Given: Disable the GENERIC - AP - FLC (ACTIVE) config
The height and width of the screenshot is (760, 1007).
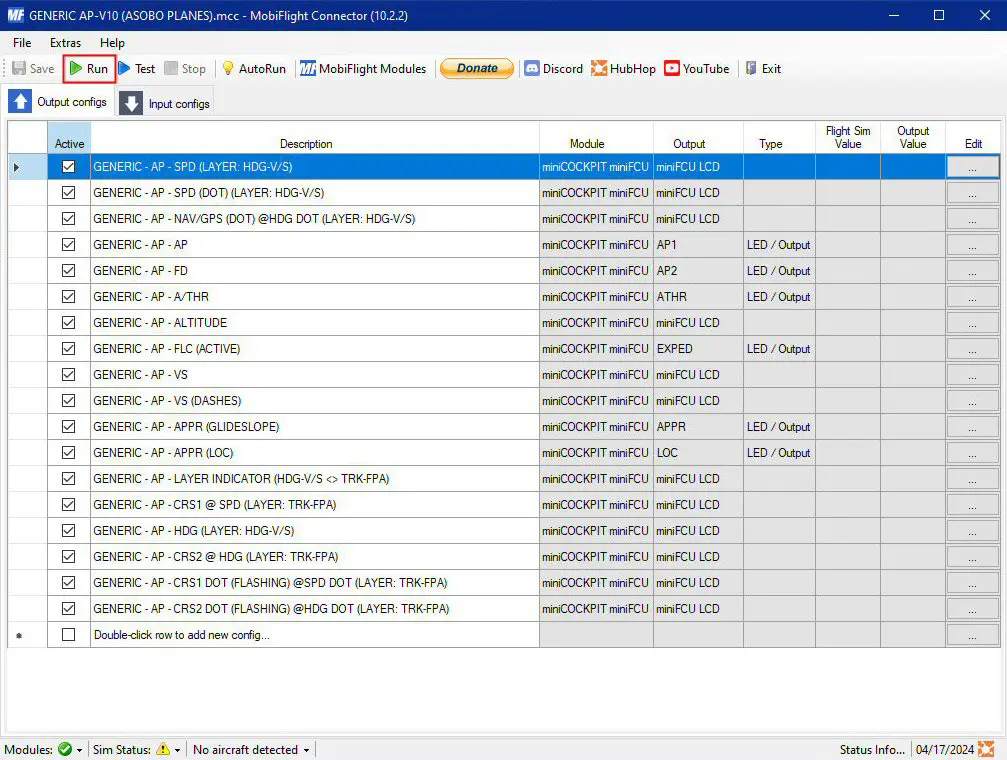Looking at the screenshot, I should pos(69,349).
